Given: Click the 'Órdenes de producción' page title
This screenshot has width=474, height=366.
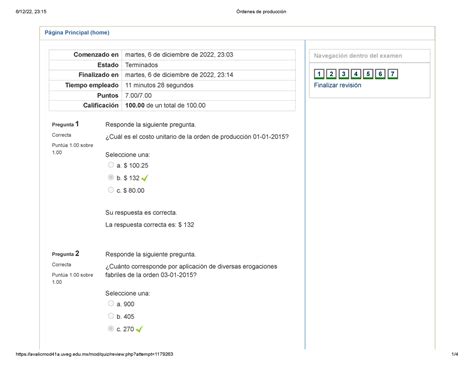Looking at the screenshot, I should pyautogui.click(x=261, y=12).
